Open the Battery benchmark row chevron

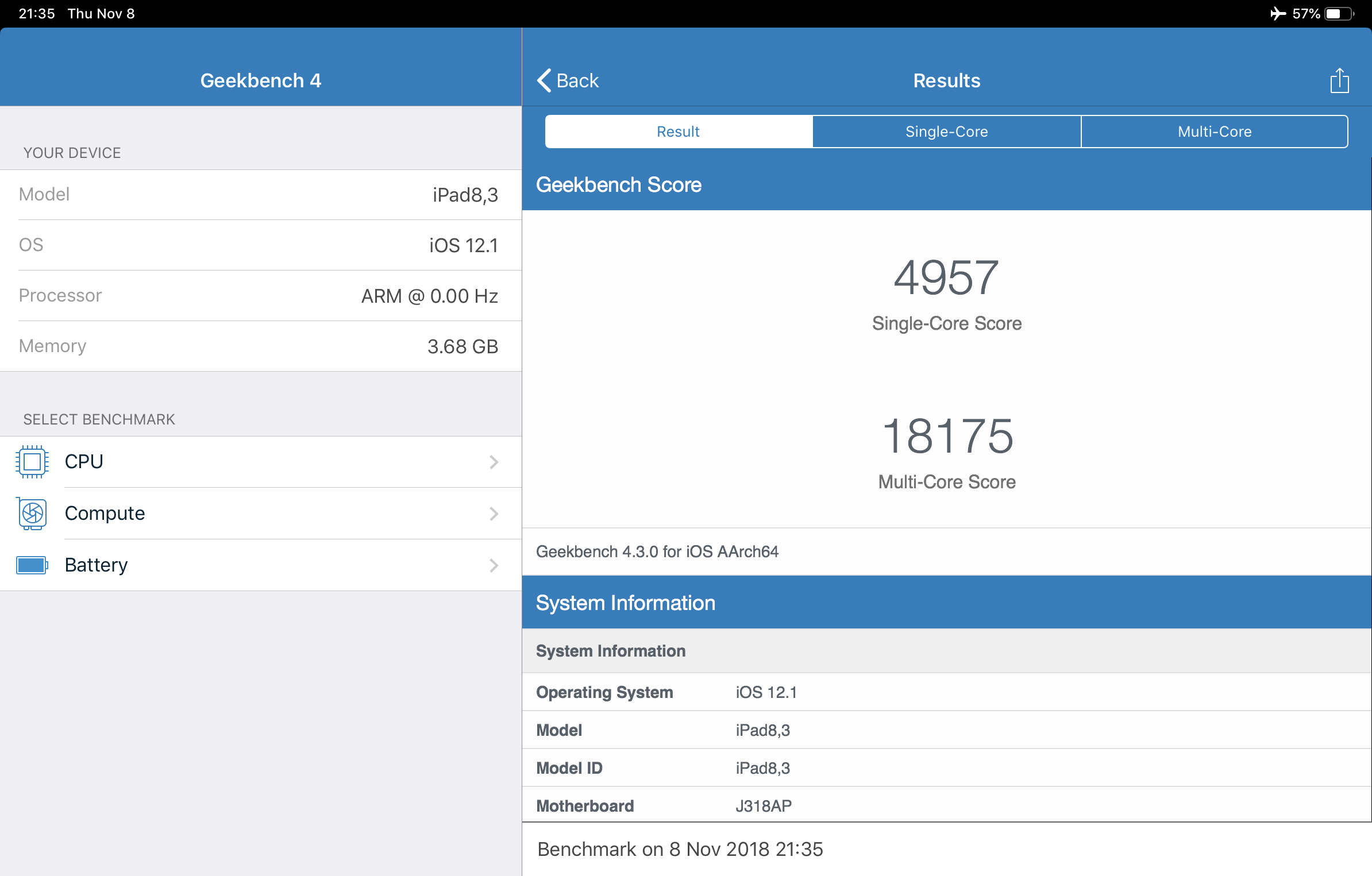point(494,565)
